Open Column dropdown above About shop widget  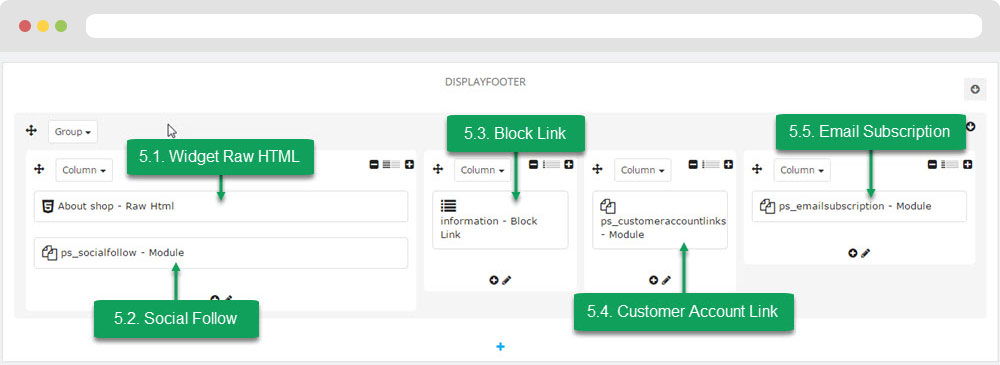84,170
